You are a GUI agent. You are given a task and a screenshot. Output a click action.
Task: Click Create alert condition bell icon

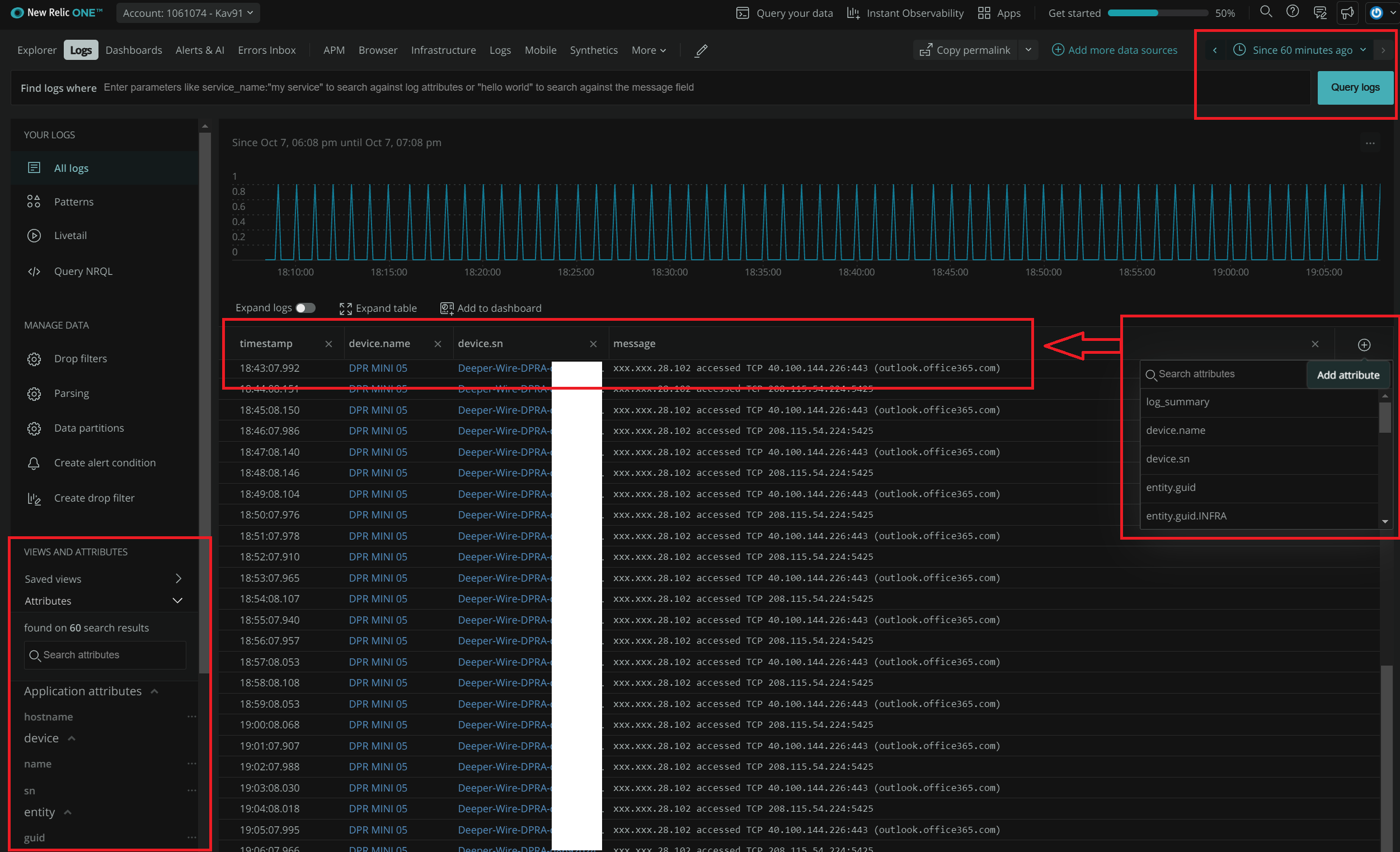(x=34, y=464)
